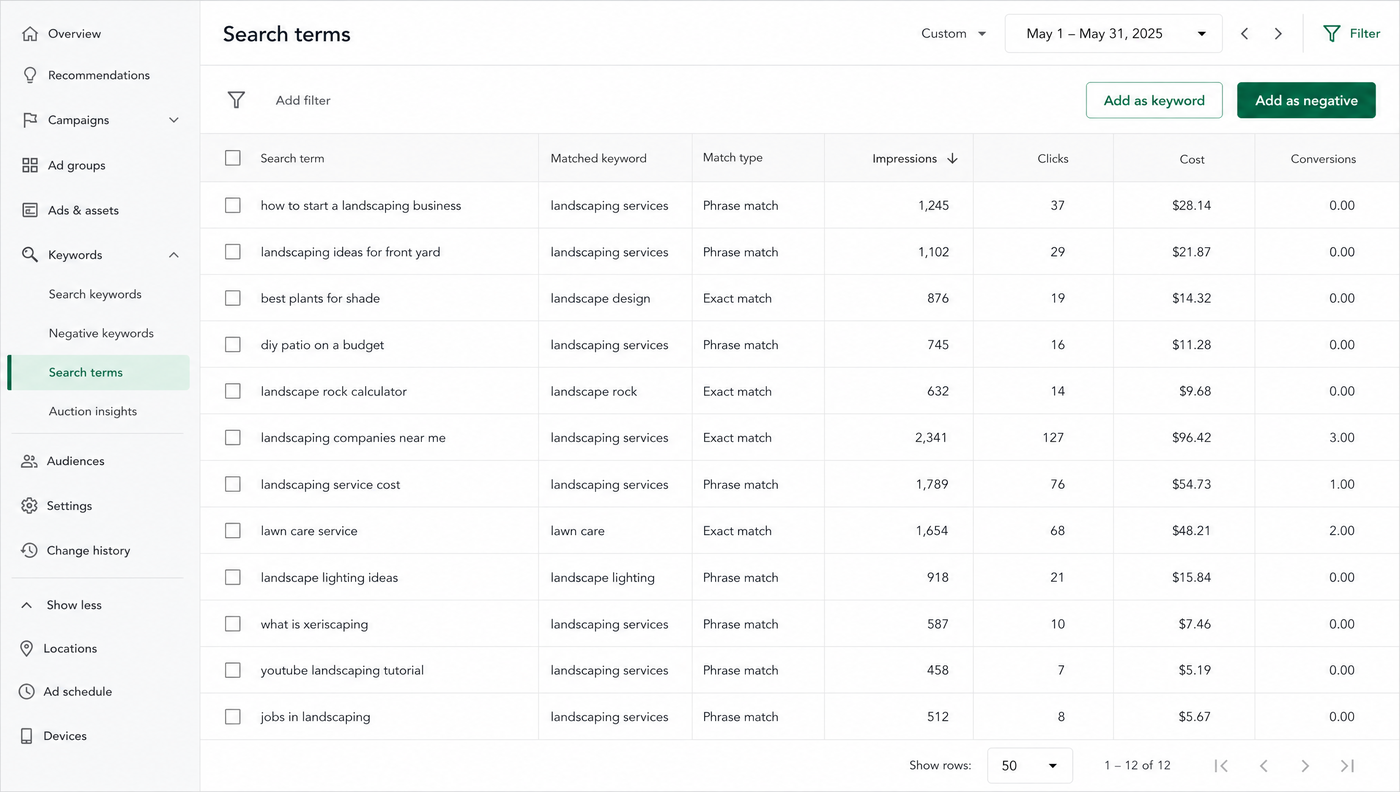
Task: Click the Devices phone icon
Action: tap(27, 736)
